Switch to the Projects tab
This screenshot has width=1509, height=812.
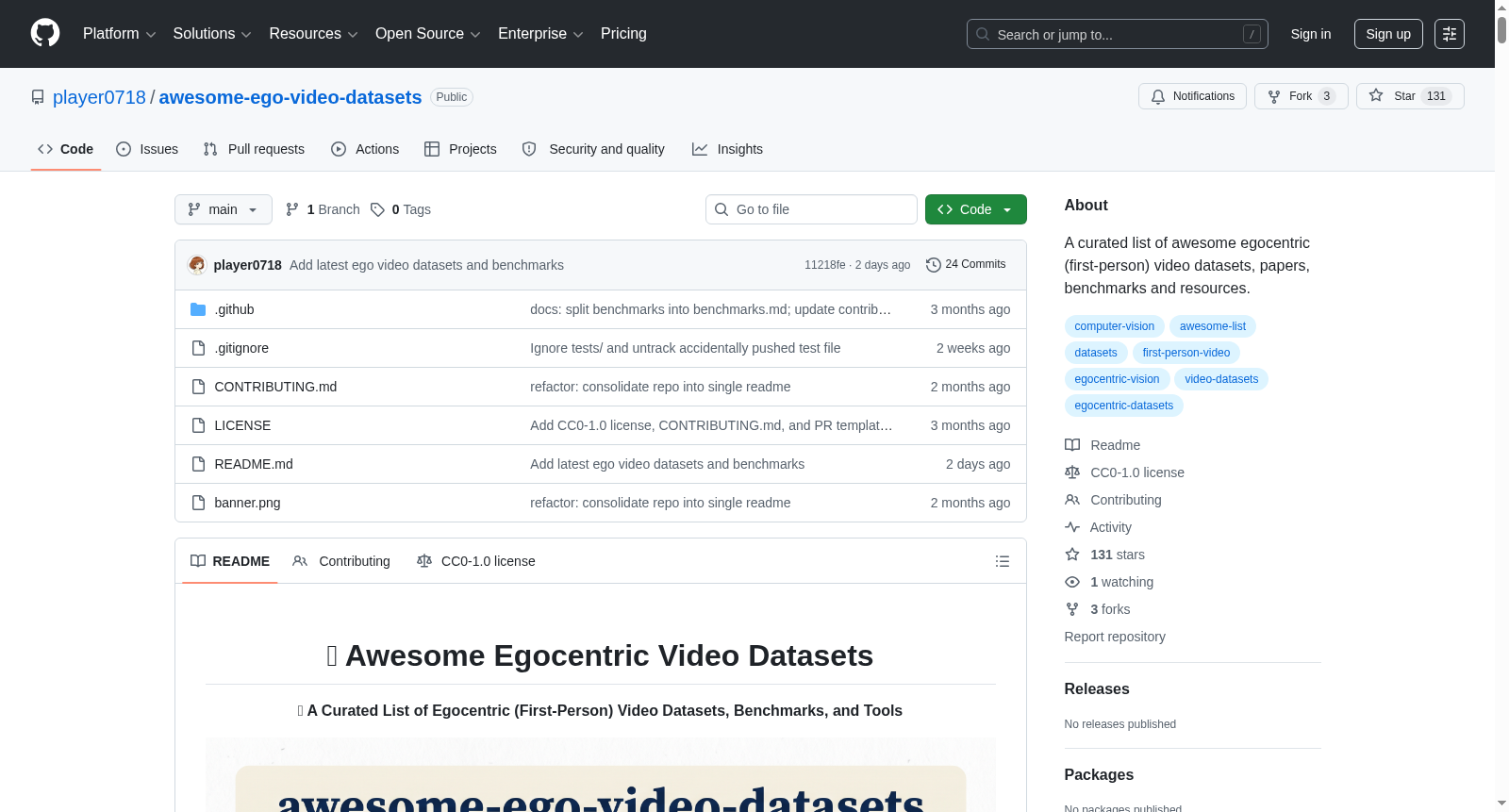(460, 149)
